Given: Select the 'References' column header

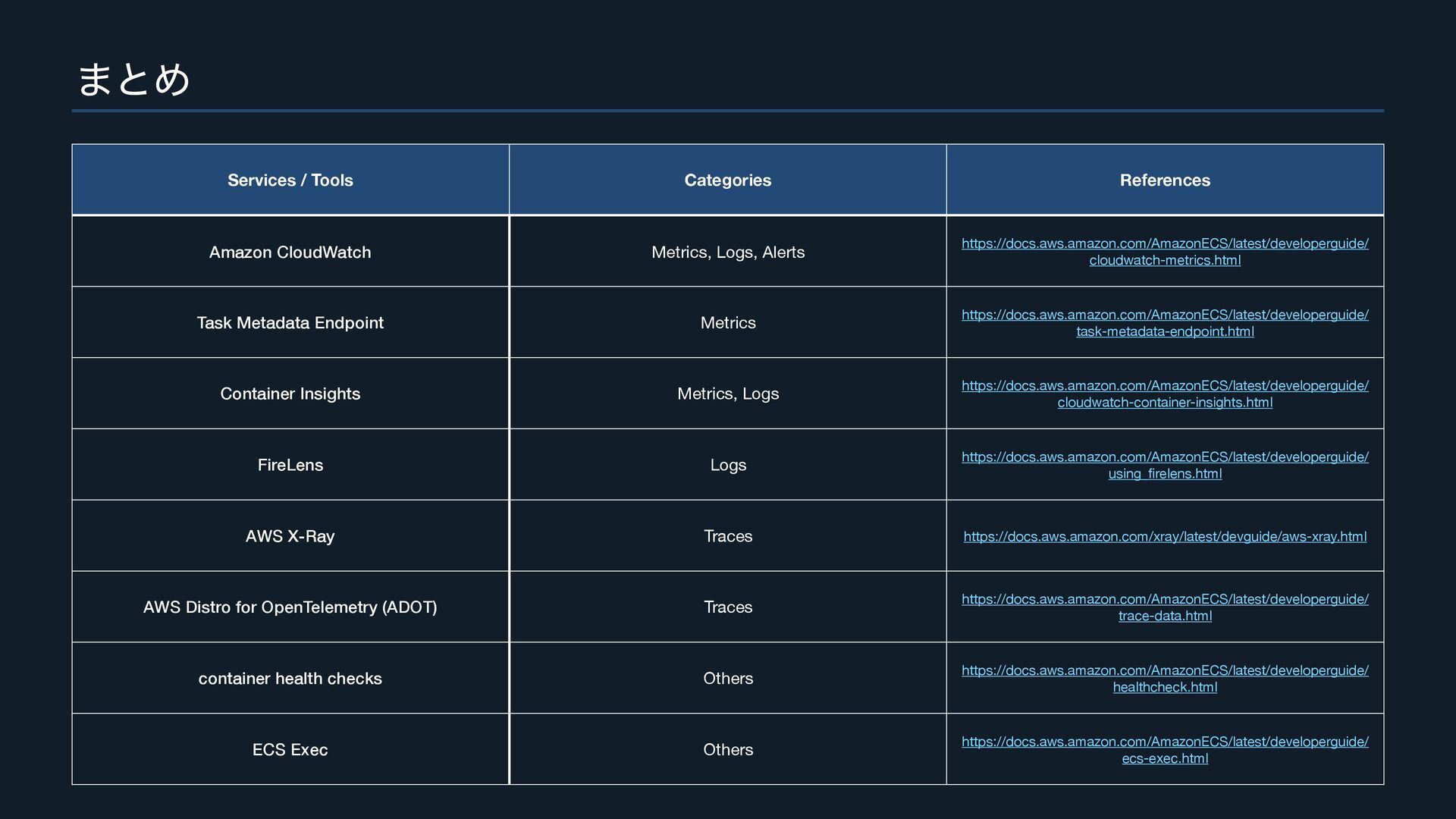Looking at the screenshot, I should (1165, 180).
